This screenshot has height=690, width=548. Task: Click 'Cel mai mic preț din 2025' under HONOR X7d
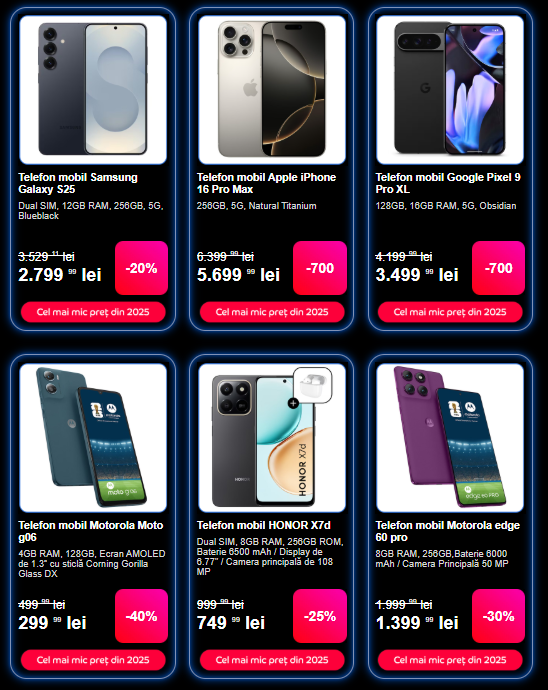pos(272,660)
